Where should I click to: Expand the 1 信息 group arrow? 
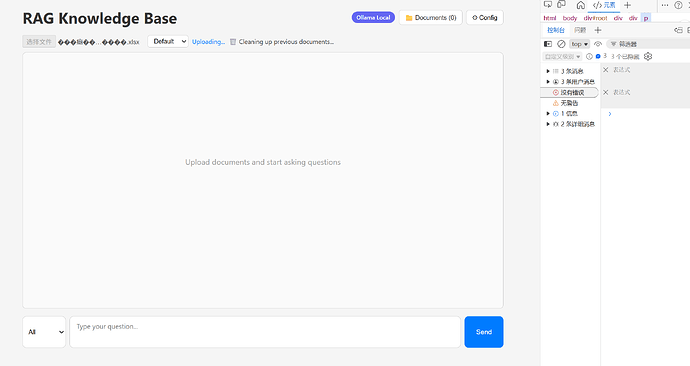click(548, 113)
